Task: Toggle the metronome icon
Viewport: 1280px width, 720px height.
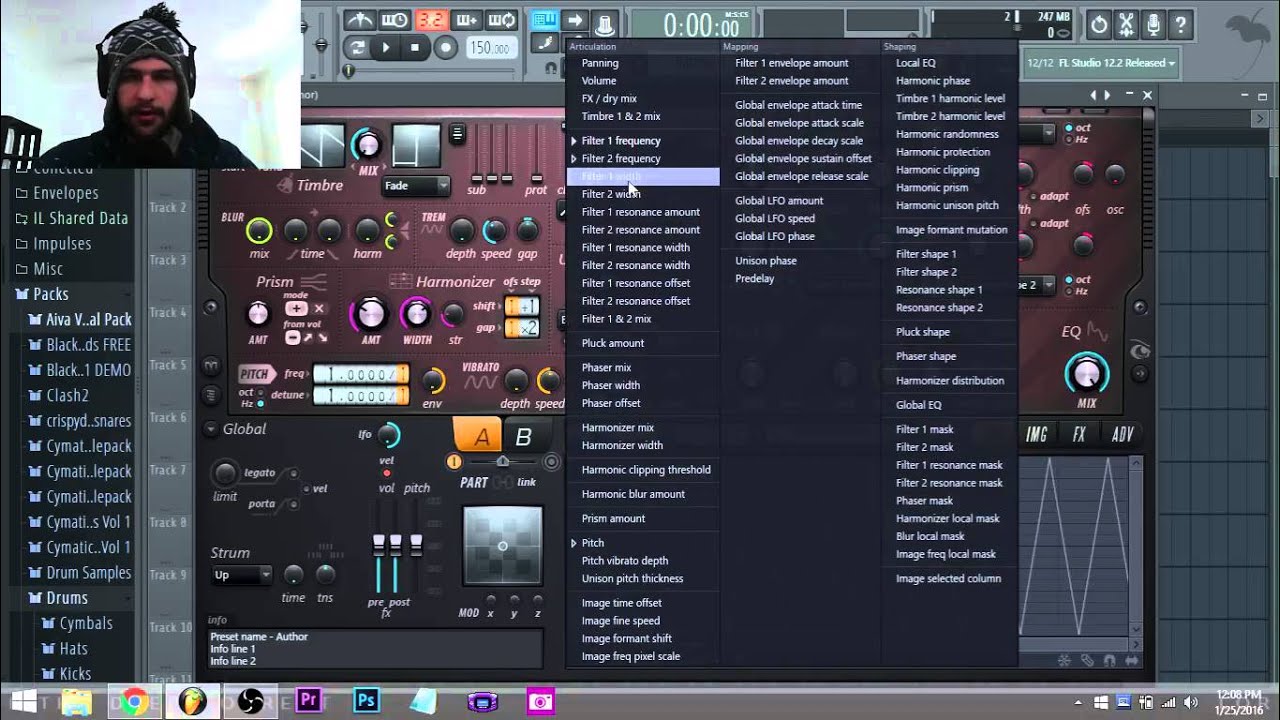Action: coord(359,20)
